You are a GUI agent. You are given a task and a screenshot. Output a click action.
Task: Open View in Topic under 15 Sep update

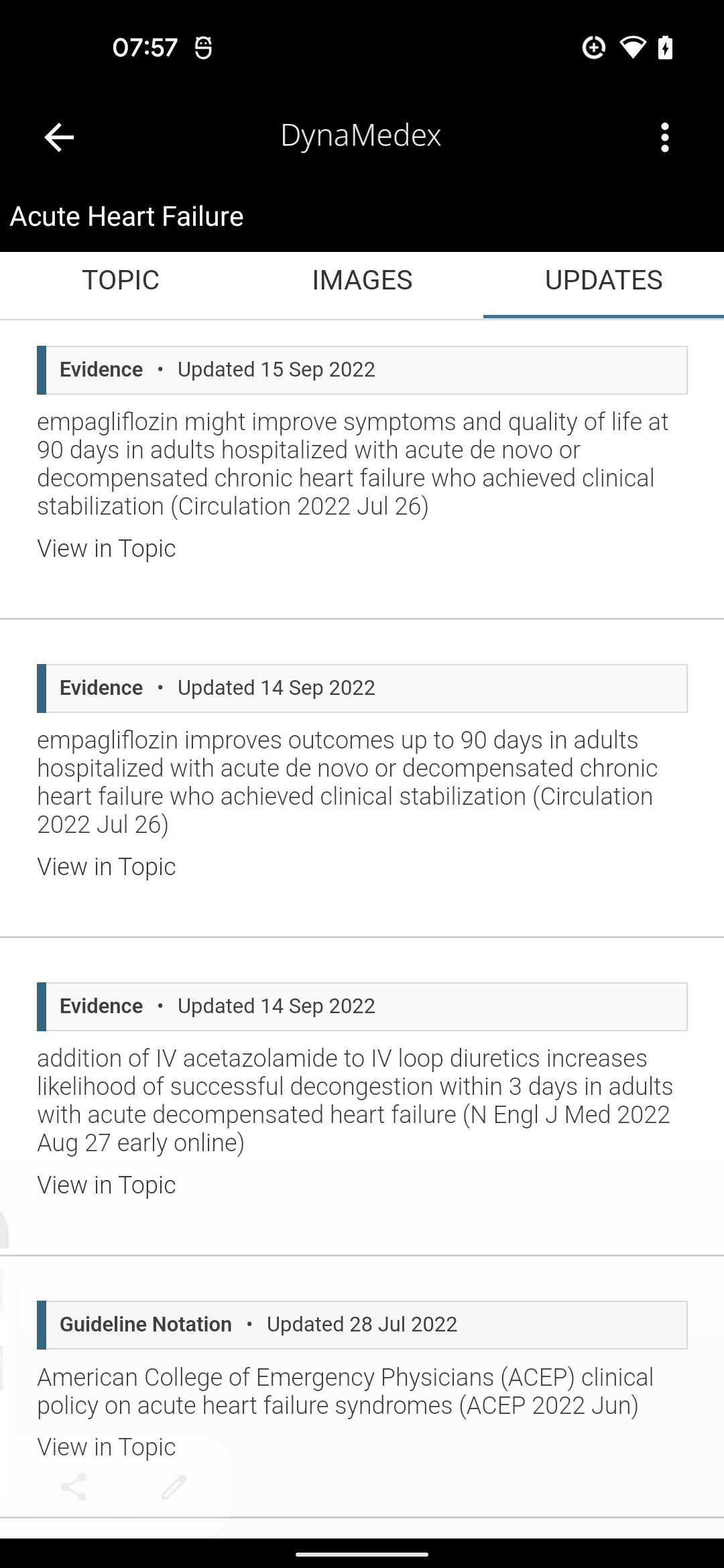click(107, 549)
